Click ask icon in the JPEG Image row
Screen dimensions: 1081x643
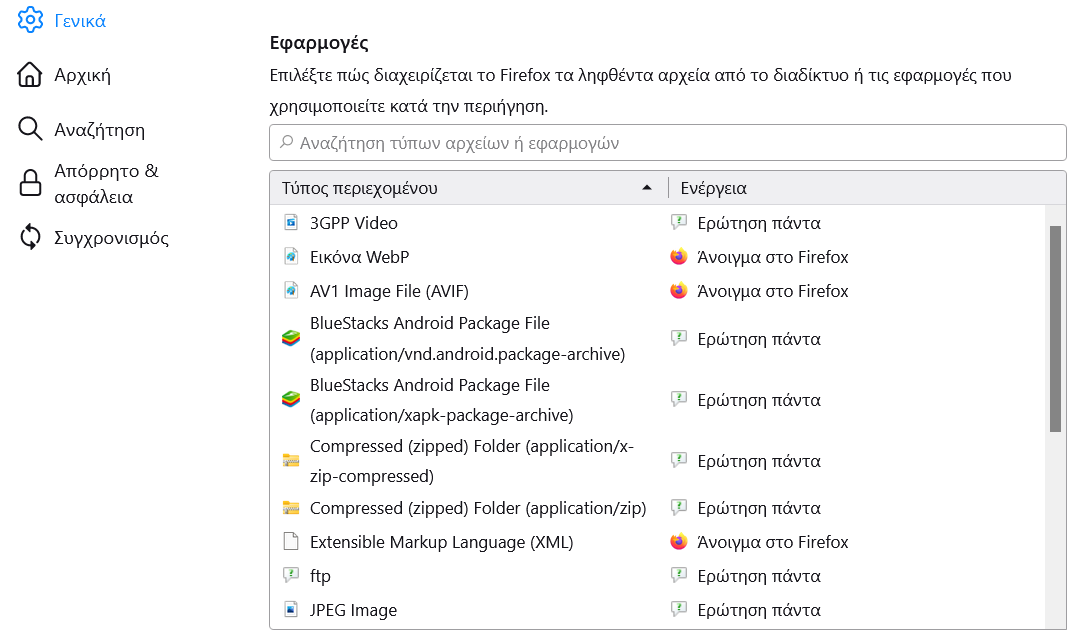point(679,609)
